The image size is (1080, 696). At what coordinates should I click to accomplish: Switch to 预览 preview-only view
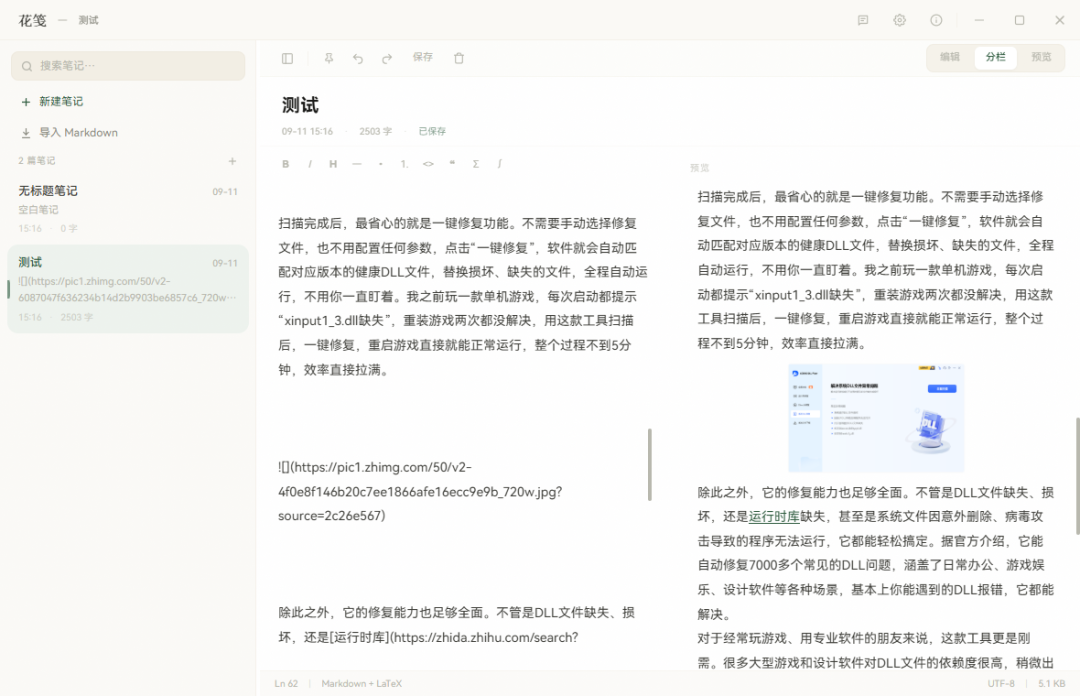pos(1041,57)
